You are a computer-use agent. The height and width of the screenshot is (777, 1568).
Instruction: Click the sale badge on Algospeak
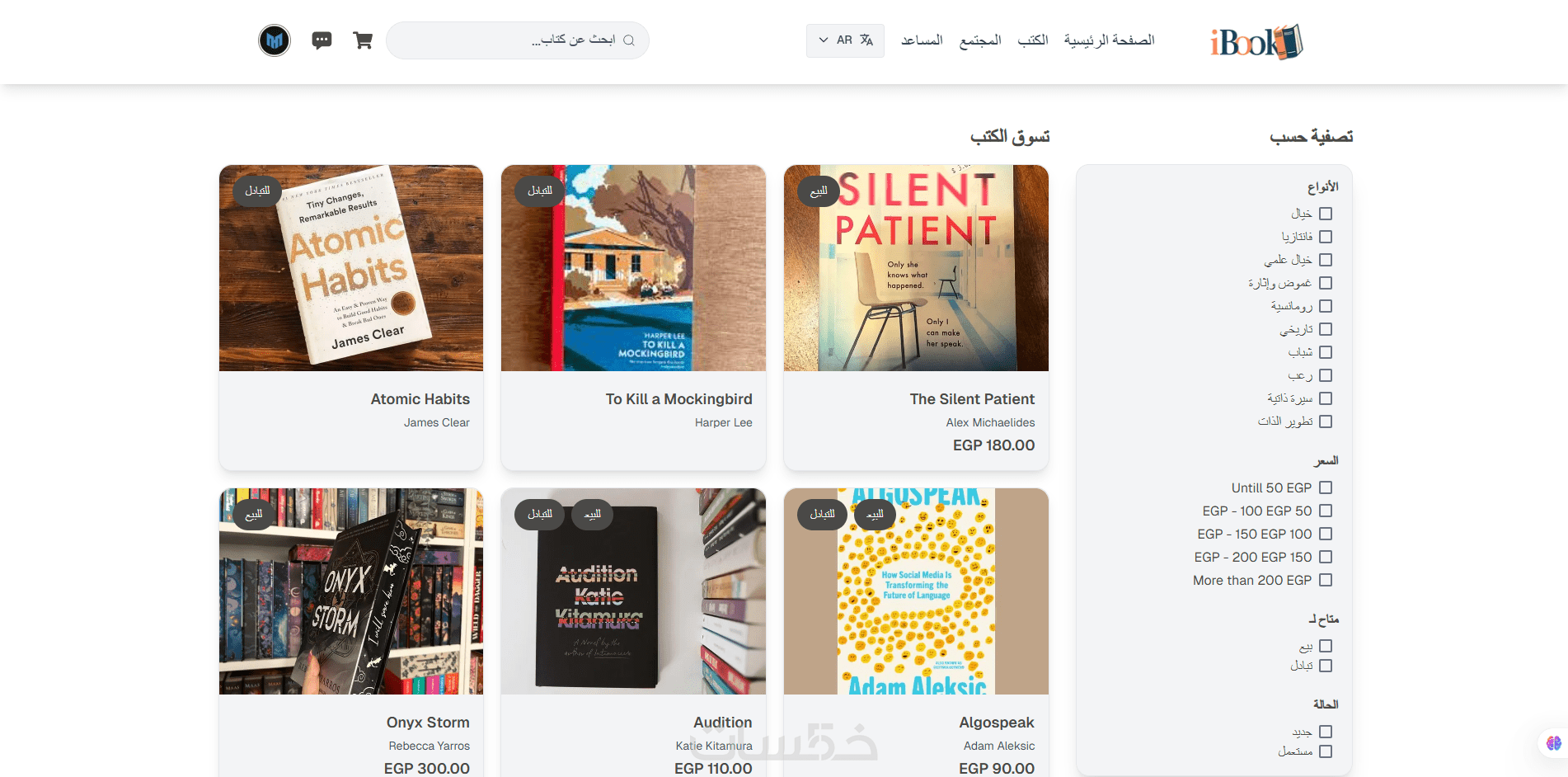875,515
